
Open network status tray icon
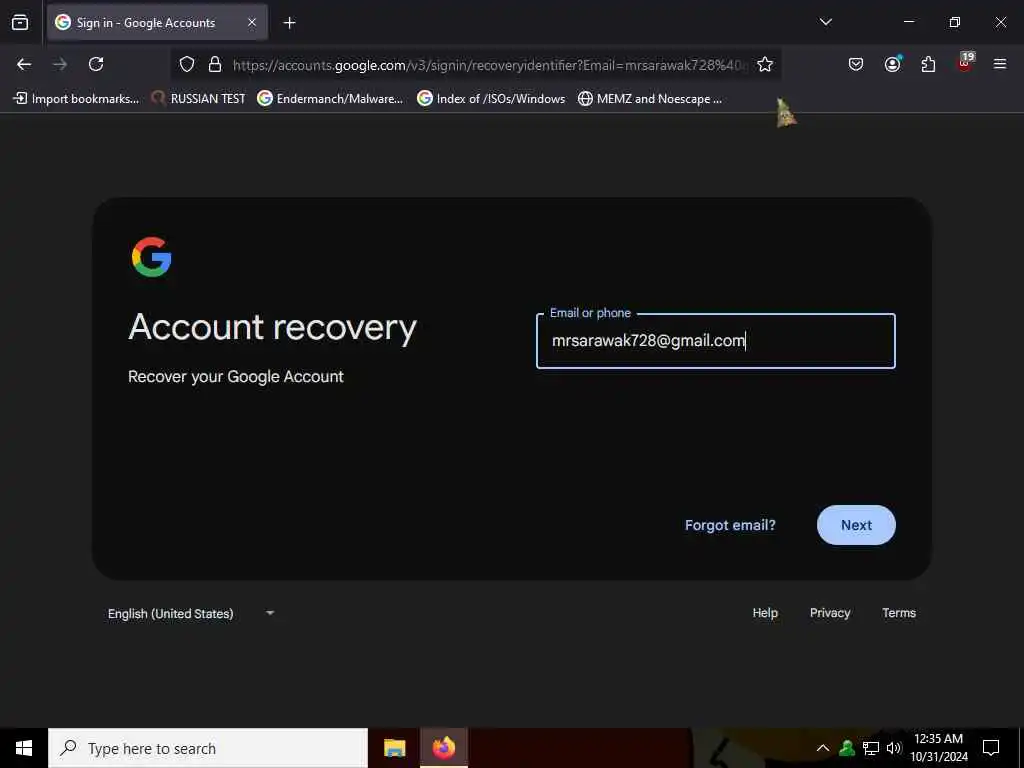click(x=871, y=748)
